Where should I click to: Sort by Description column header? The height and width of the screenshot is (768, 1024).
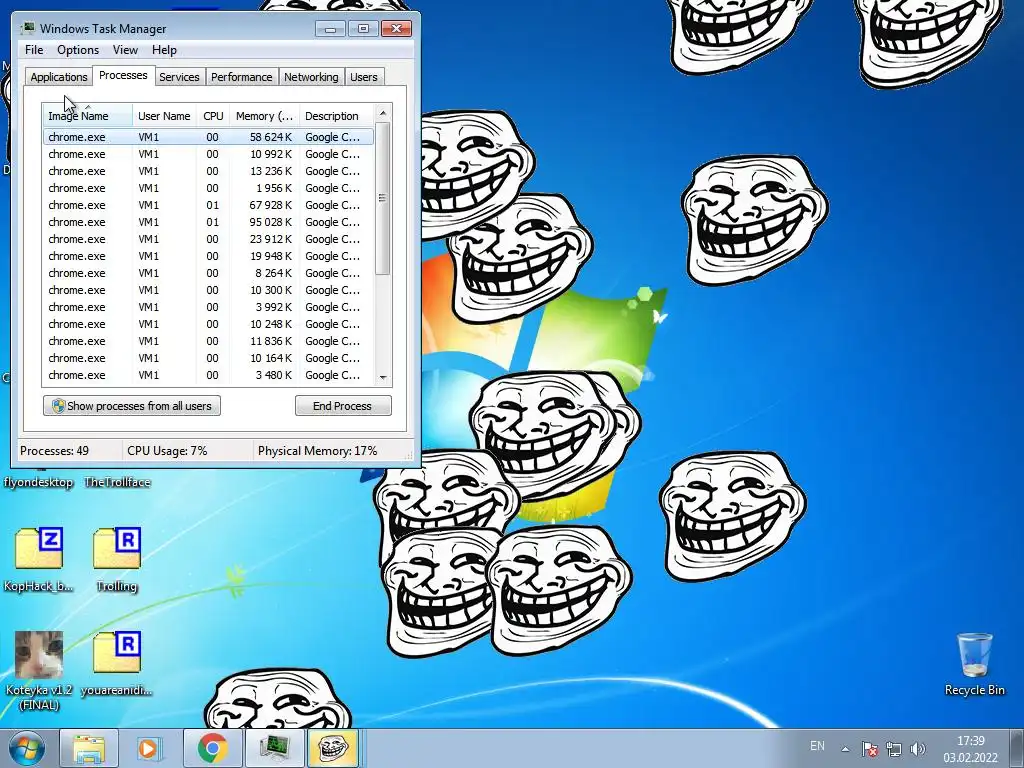point(336,116)
